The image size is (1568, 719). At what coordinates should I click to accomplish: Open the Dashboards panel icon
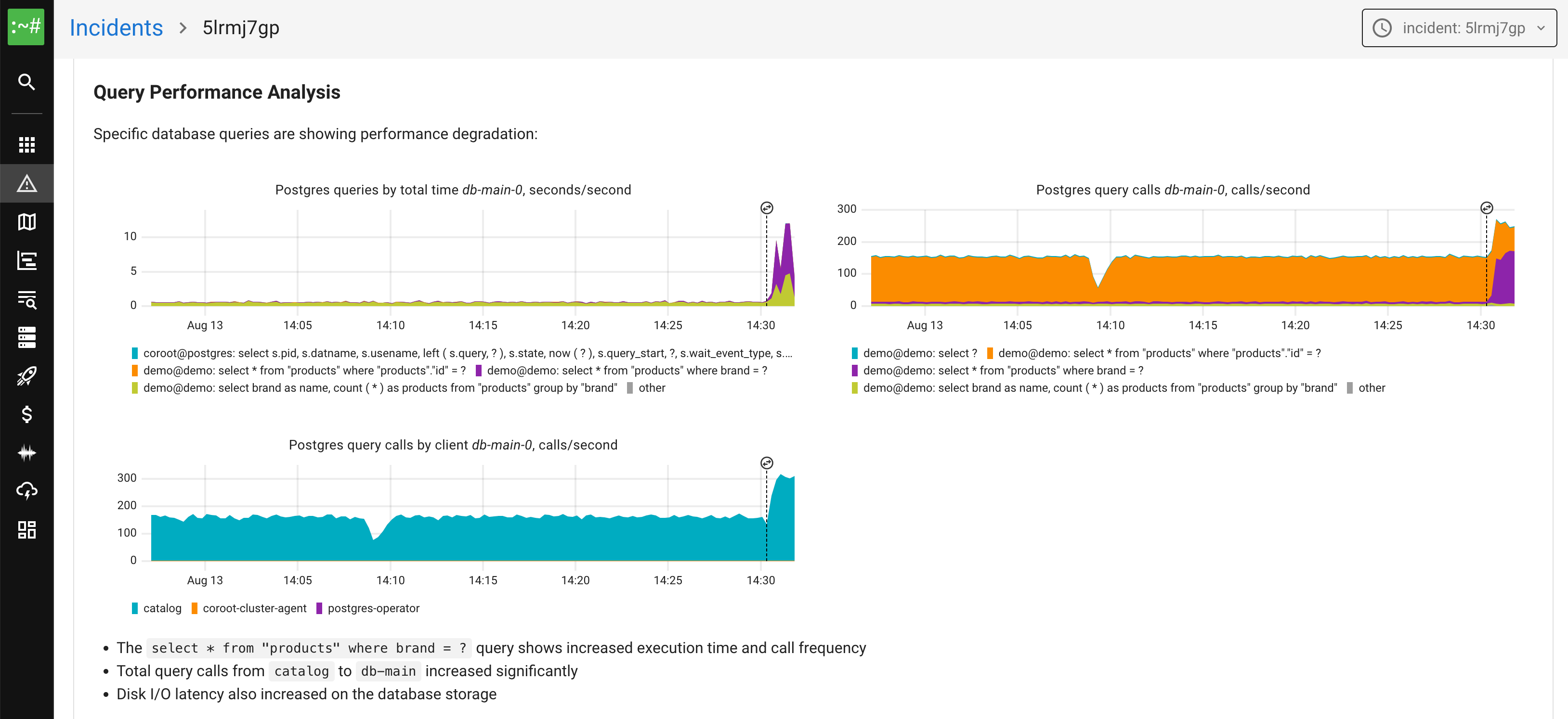[26, 529]
